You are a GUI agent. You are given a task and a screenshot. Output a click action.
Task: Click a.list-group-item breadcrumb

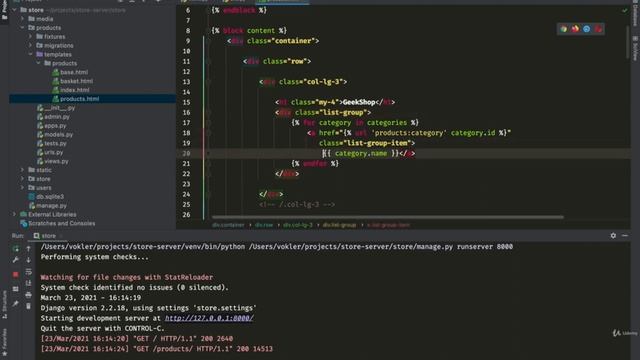pos(388,225)
